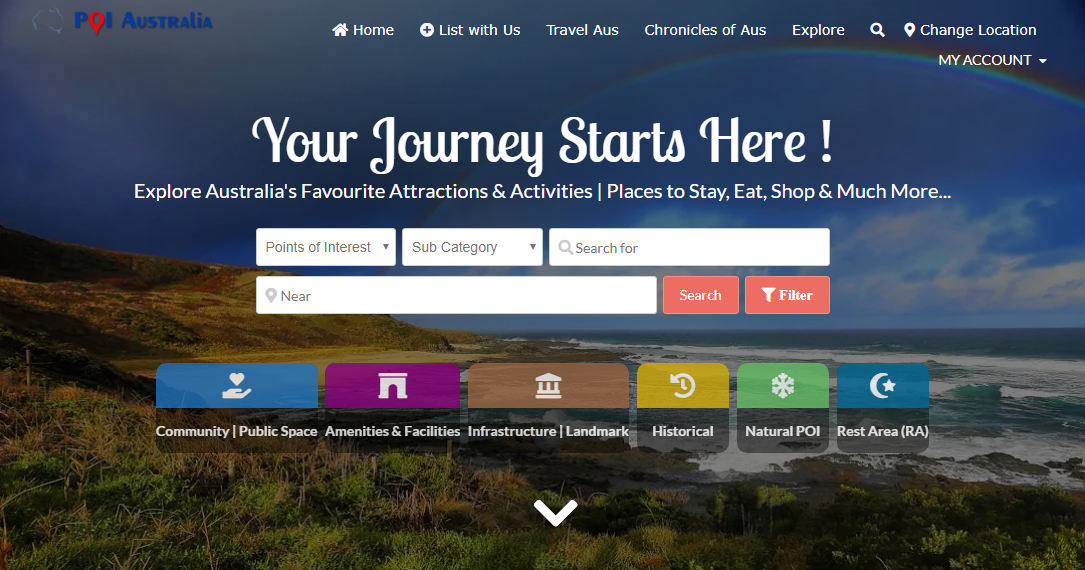Select the Amenities & Facilities category tile

pos(392,407)
